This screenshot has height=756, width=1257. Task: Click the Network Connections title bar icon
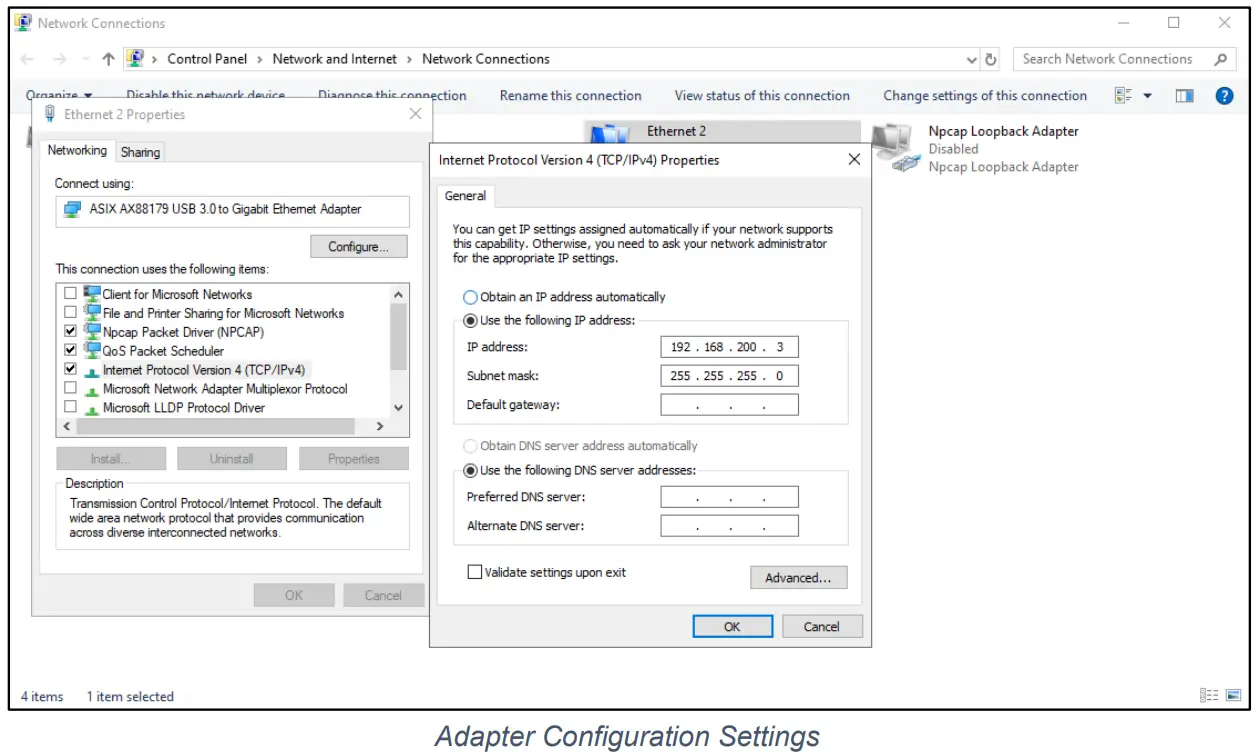click(x=23, y=22)
